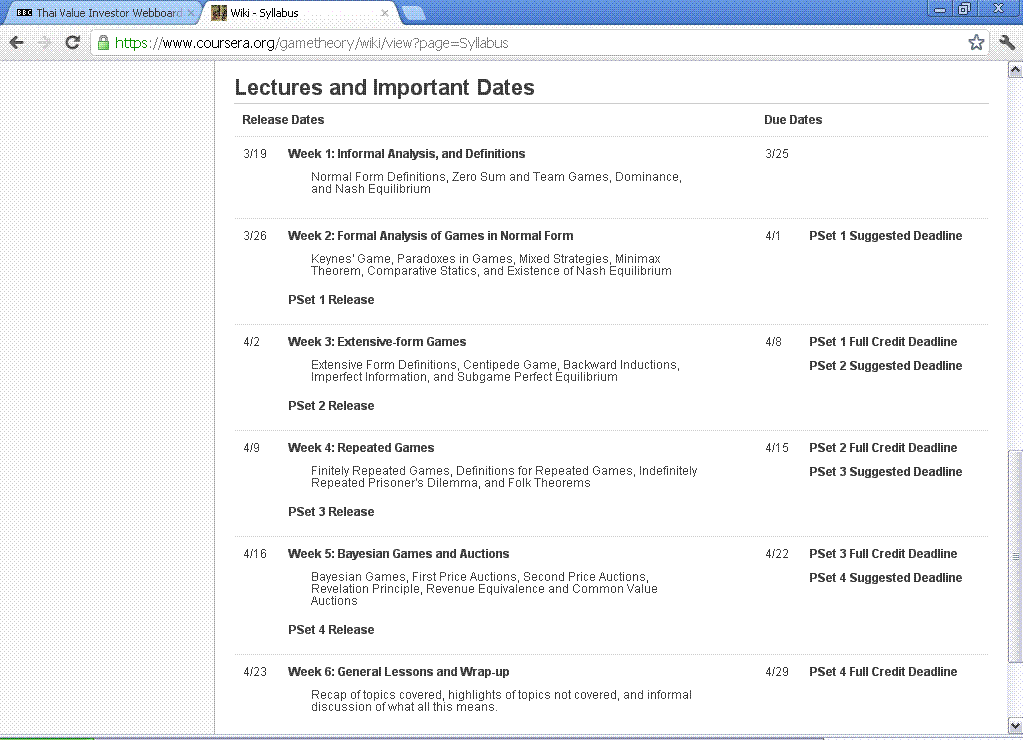Click PSet 4 Full Credit Deadline
Viewport: 1023px width, 740px height.
tap(883, 672)
